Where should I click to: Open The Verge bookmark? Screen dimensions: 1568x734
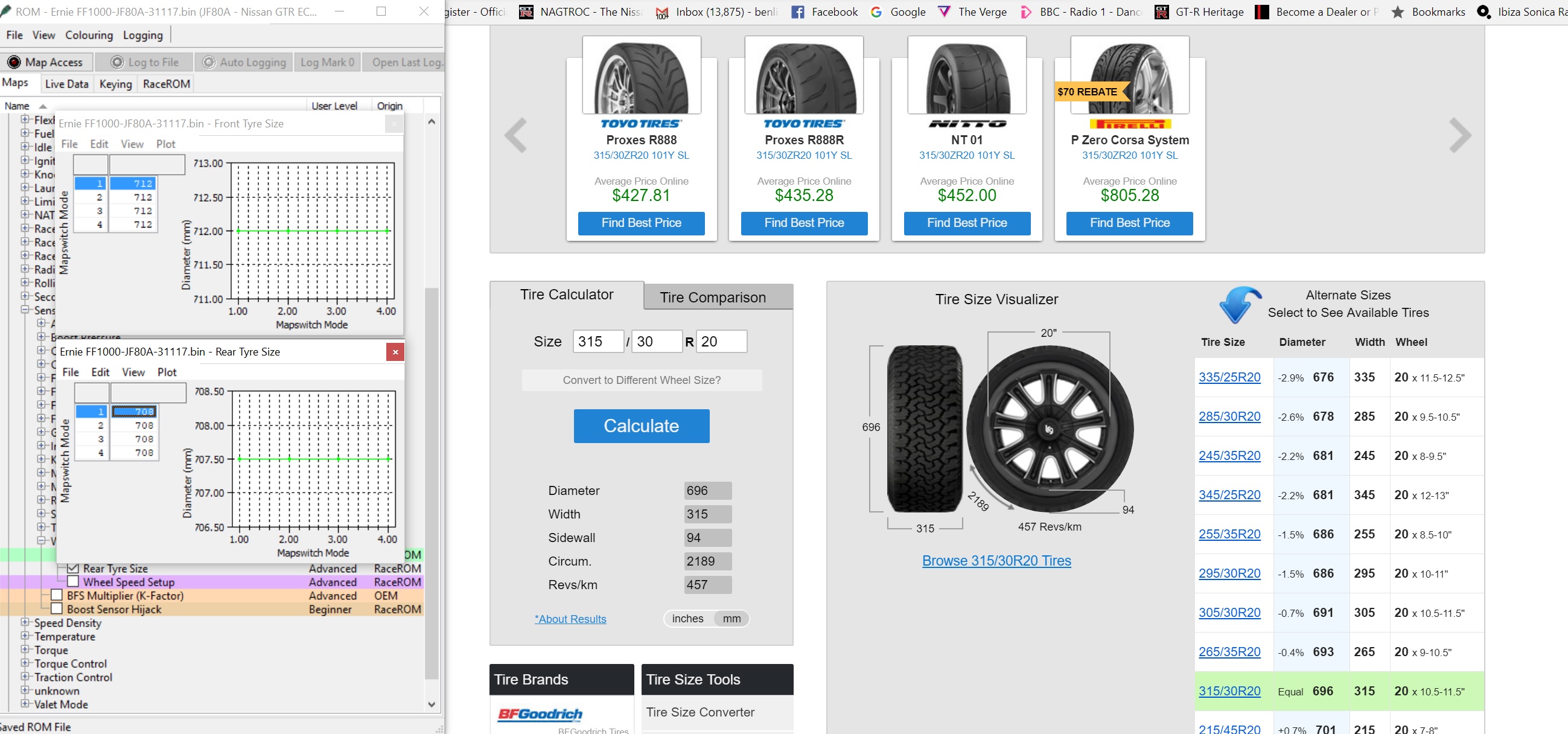click(x=972, y=11)
